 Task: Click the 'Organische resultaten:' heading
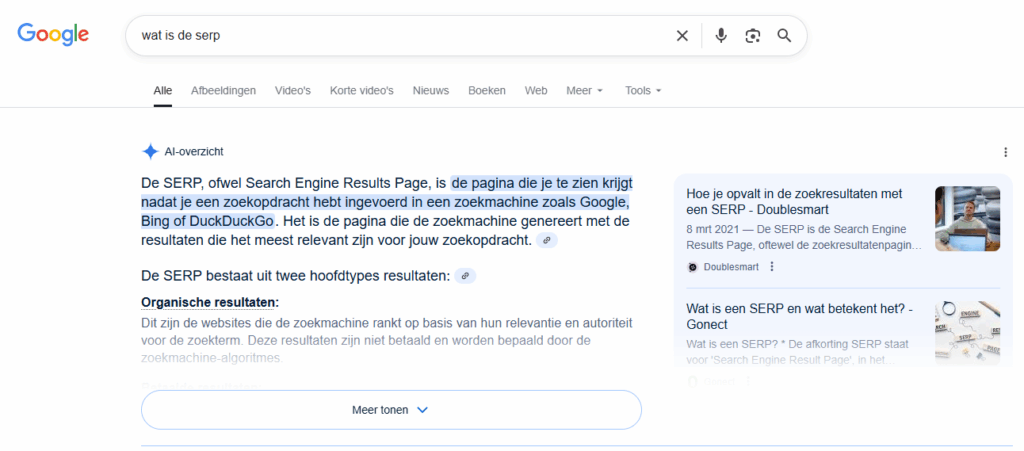210,303
